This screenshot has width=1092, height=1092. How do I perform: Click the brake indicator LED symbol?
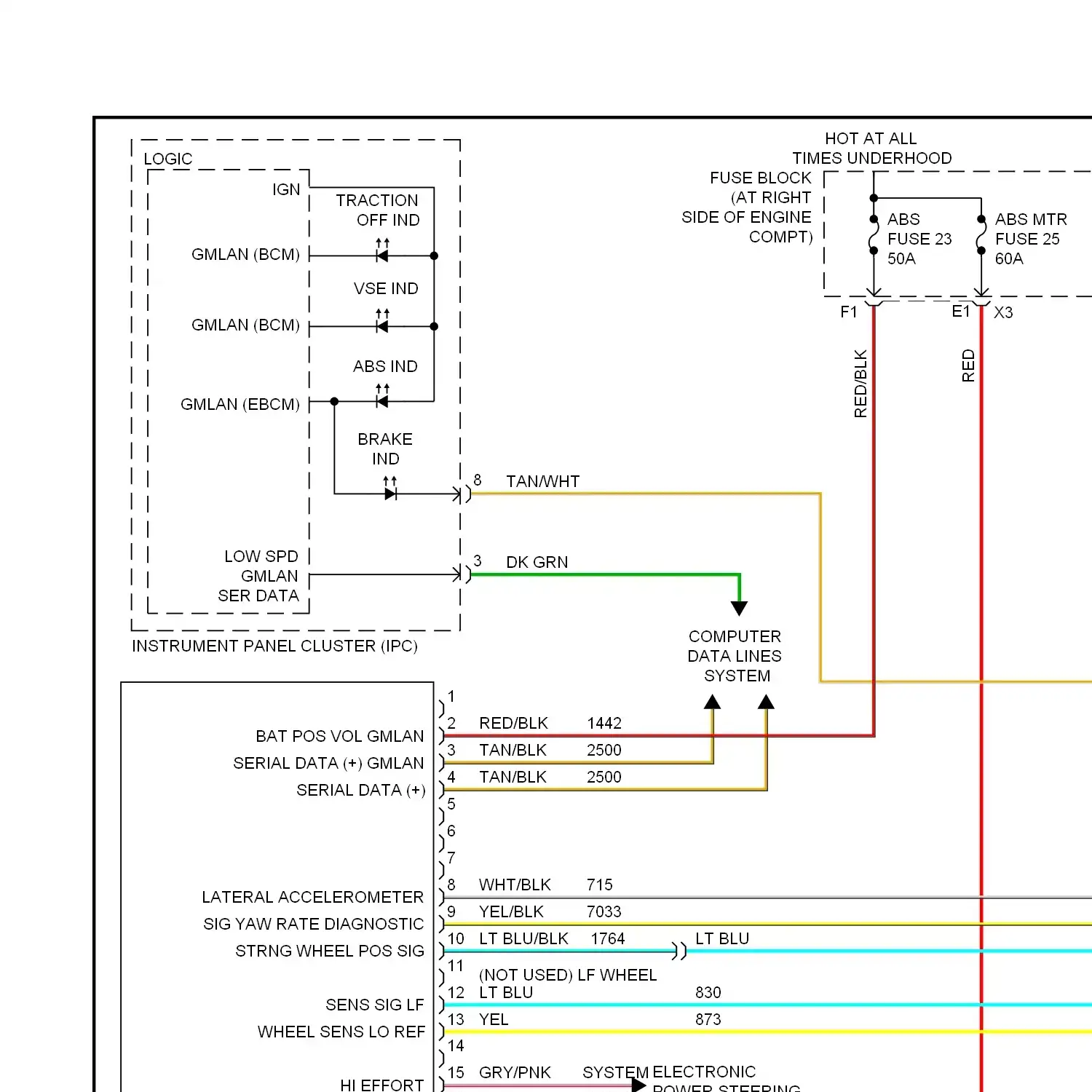390,488
